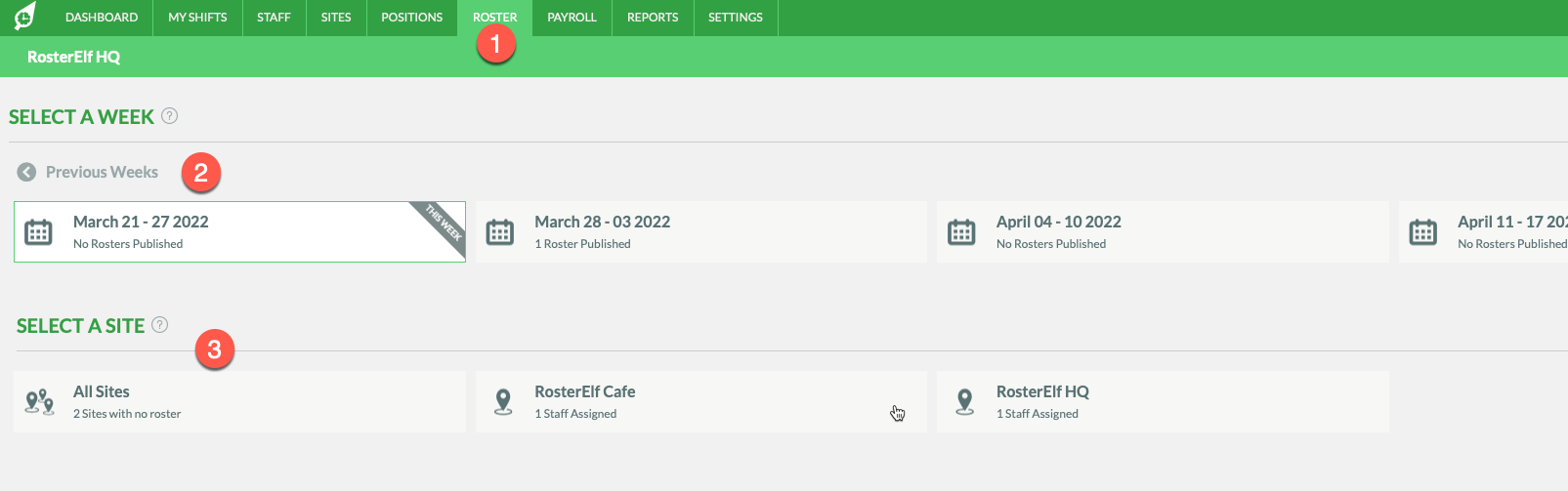
Task: Select the RosterElf HQ site card
Action: [1163, 401]
